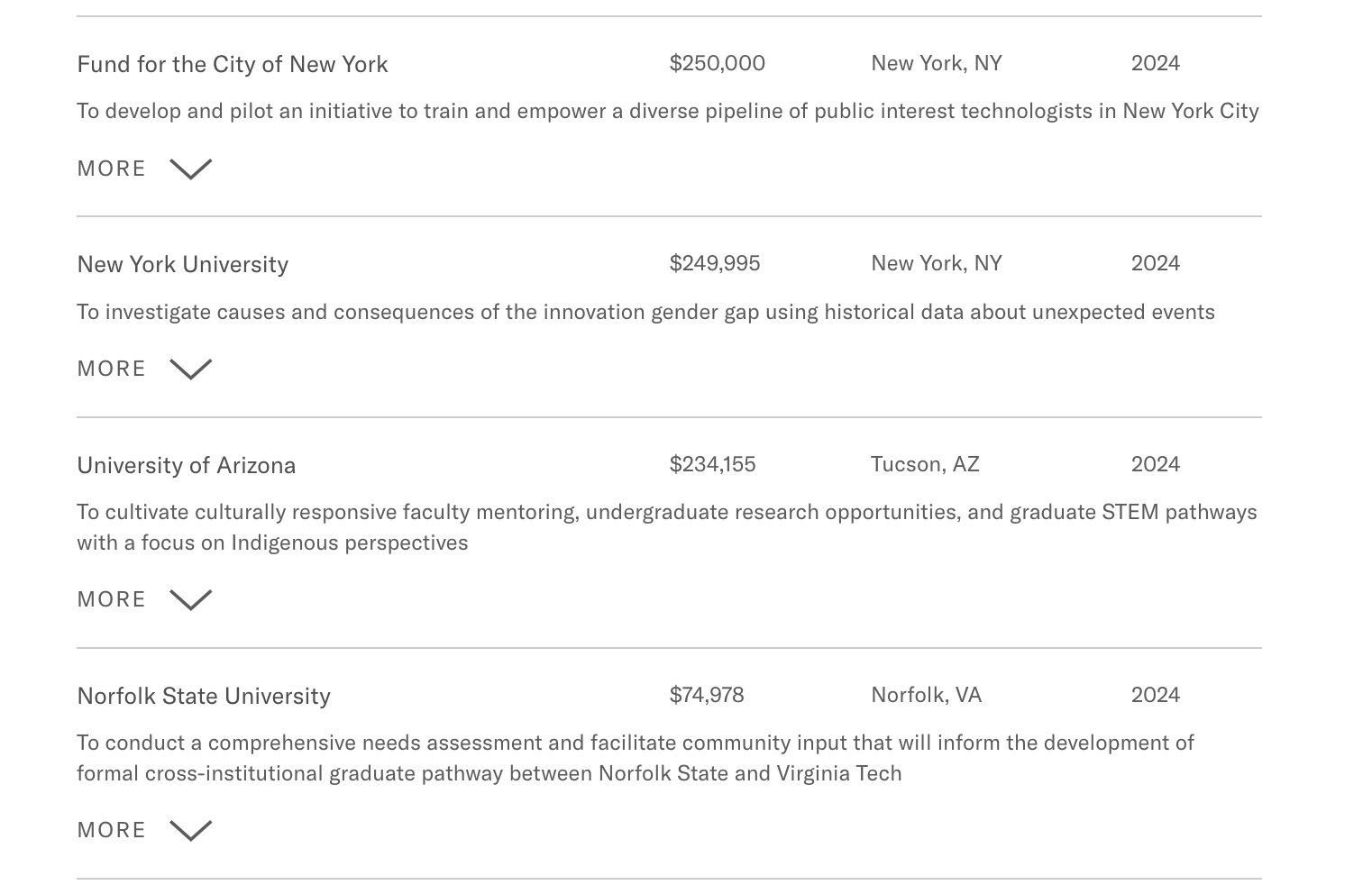Click Norfolk, VA location text
Image resolution: width=1372 pixels, height=885 pixels.
click(x=926, y=695)
